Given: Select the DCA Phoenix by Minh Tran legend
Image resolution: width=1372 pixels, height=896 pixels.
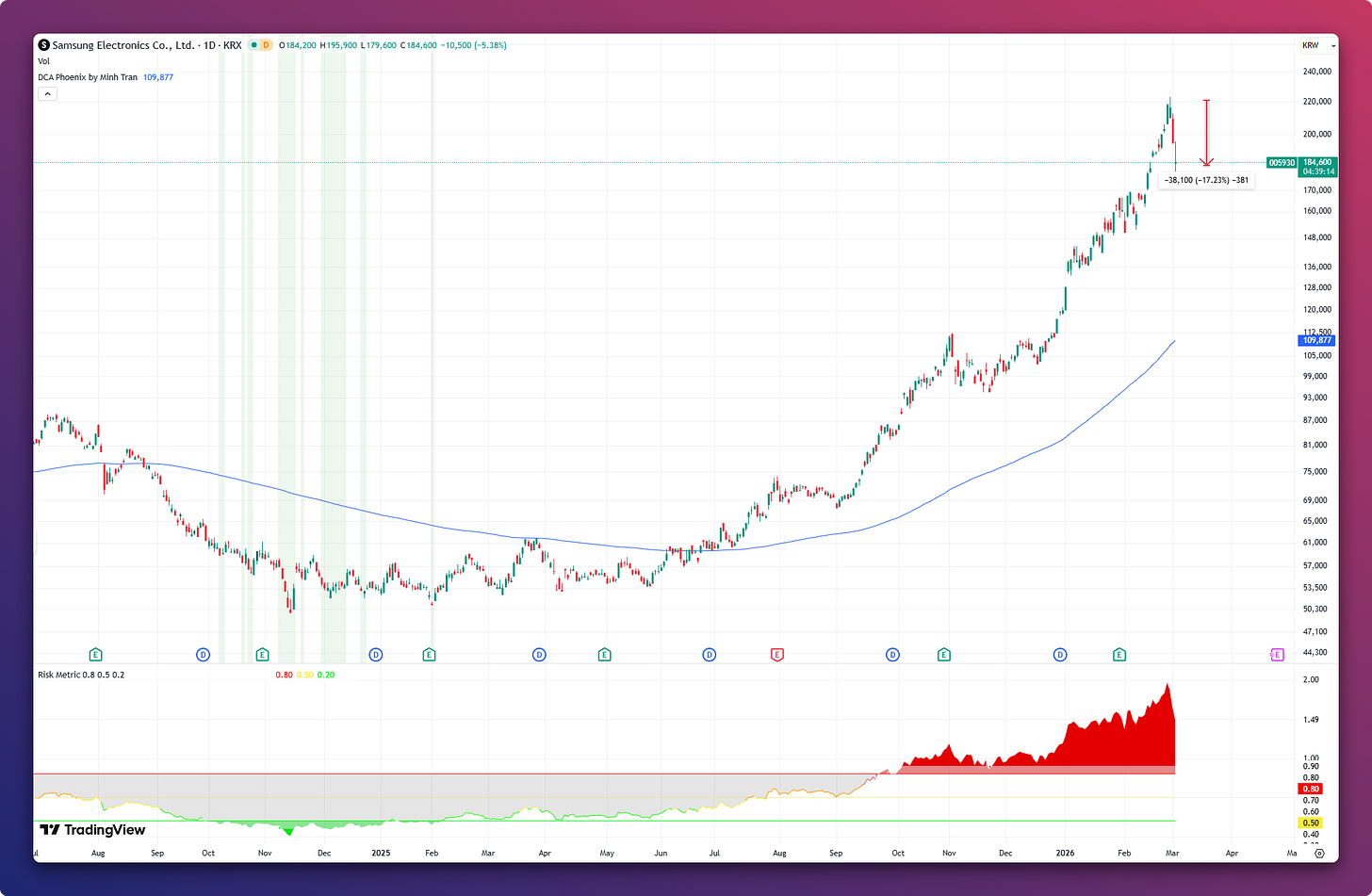Looking at the screenshot, I should pyautogui.click(x=89, y=77).
